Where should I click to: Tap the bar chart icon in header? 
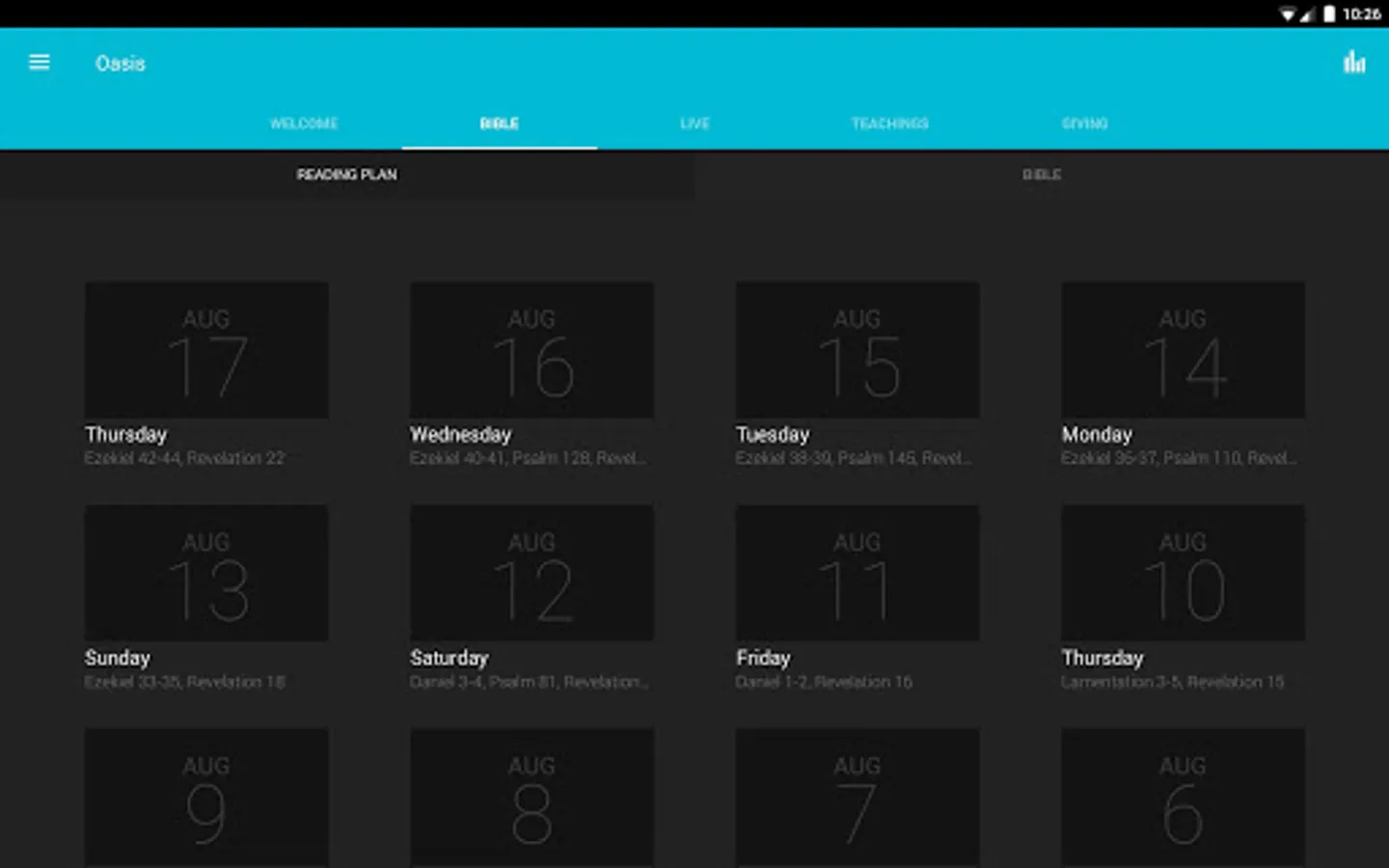coord(1354,63)
